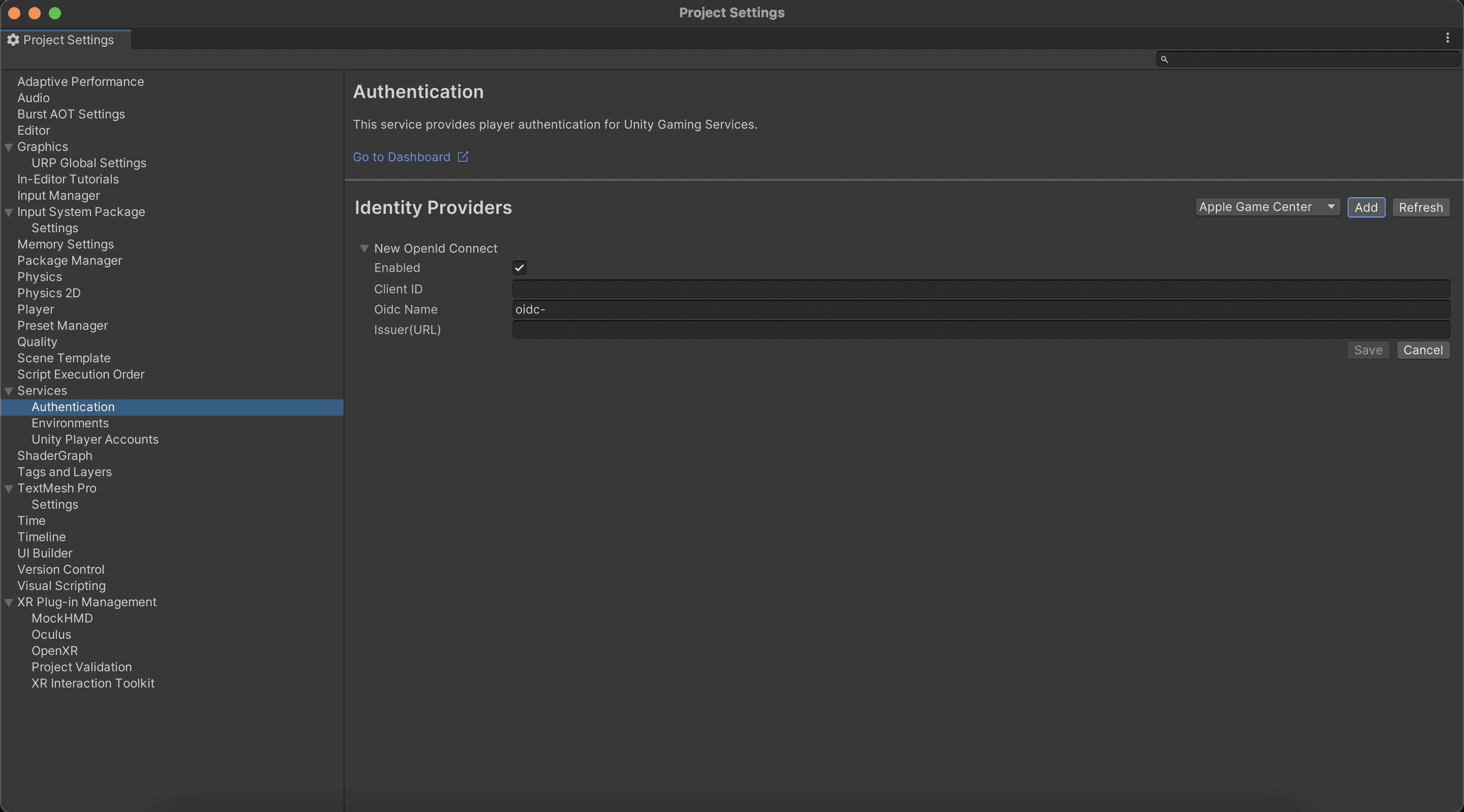Collapse the XR Plug-in Management group
The width and height of the screenshot is (1464, 812).
[9, 602]
